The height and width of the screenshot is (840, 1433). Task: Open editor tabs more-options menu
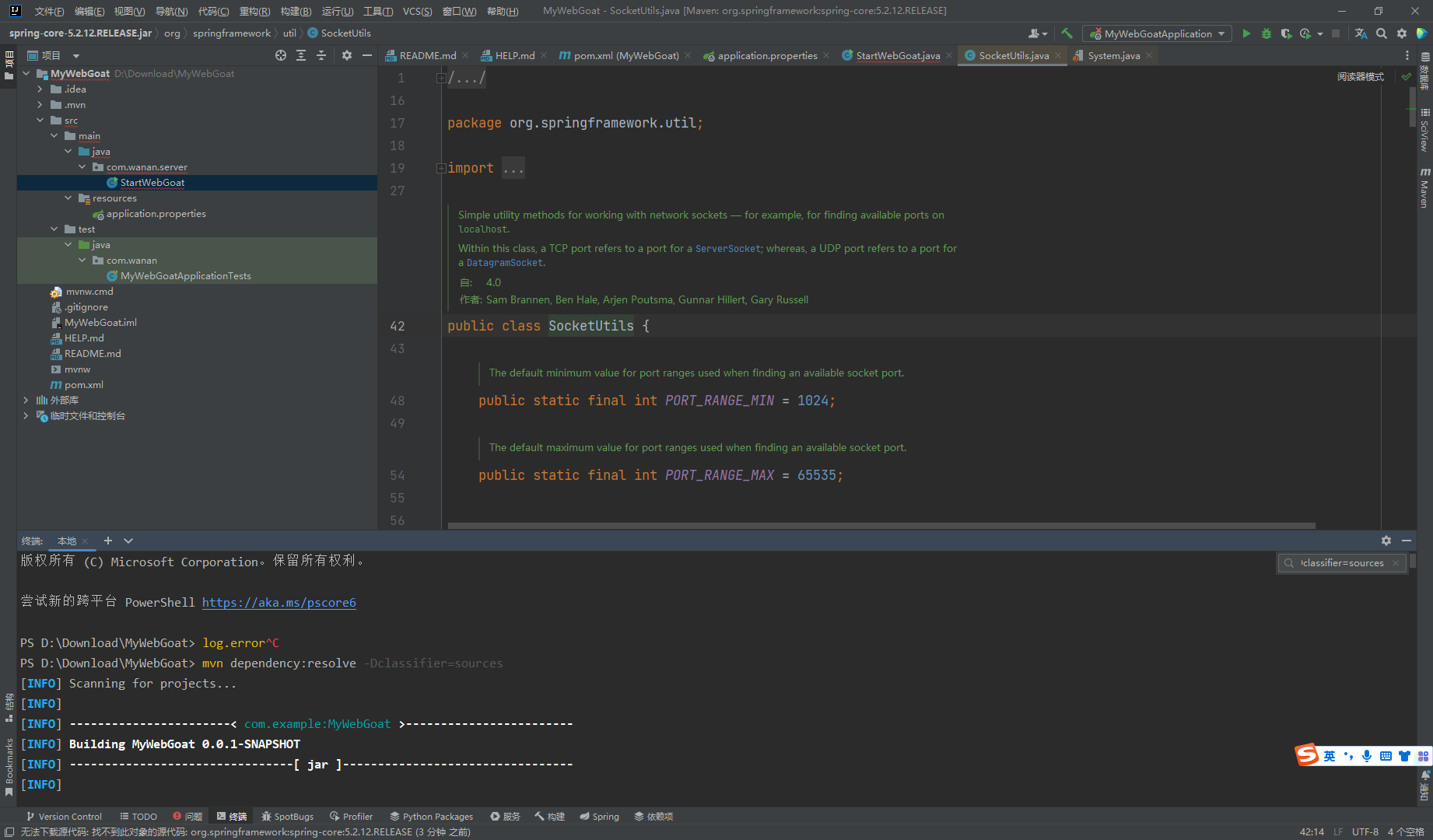pyautogui.click(x=1407, y=55)
